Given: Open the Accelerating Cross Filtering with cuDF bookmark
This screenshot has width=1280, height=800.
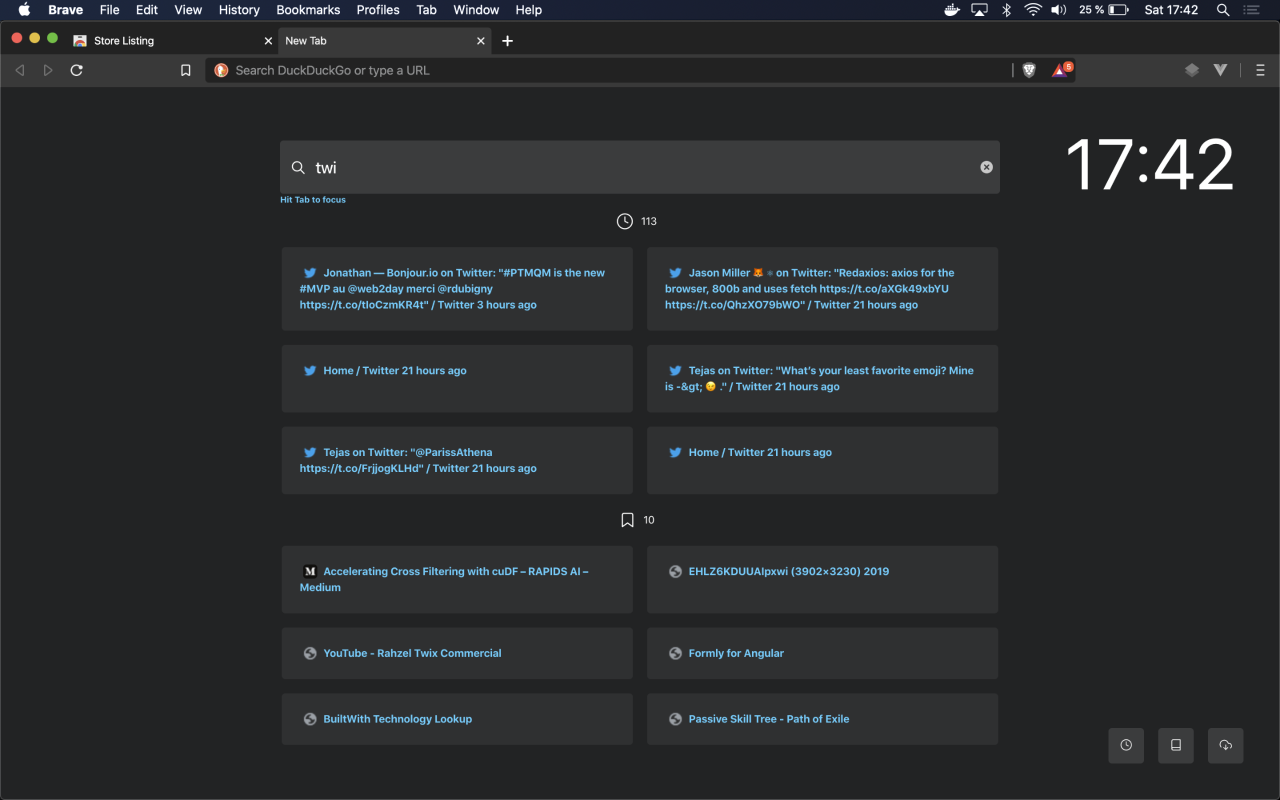Looking at the screenshot, I should pos(457,579).
